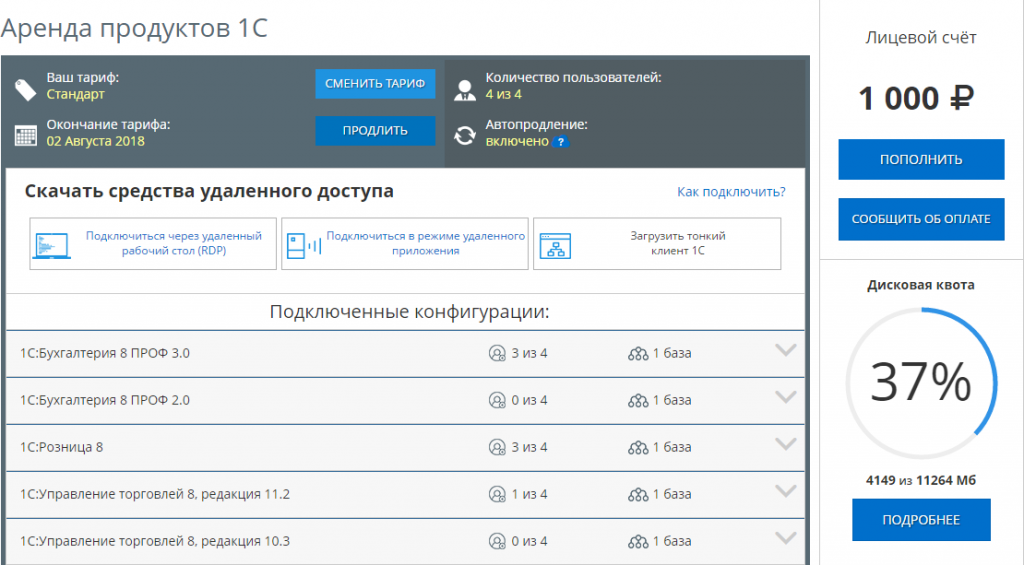Click users icon in Управление торговлей 10.3 row
Viewport: 1024px width, 565px height.
point(497,541)
